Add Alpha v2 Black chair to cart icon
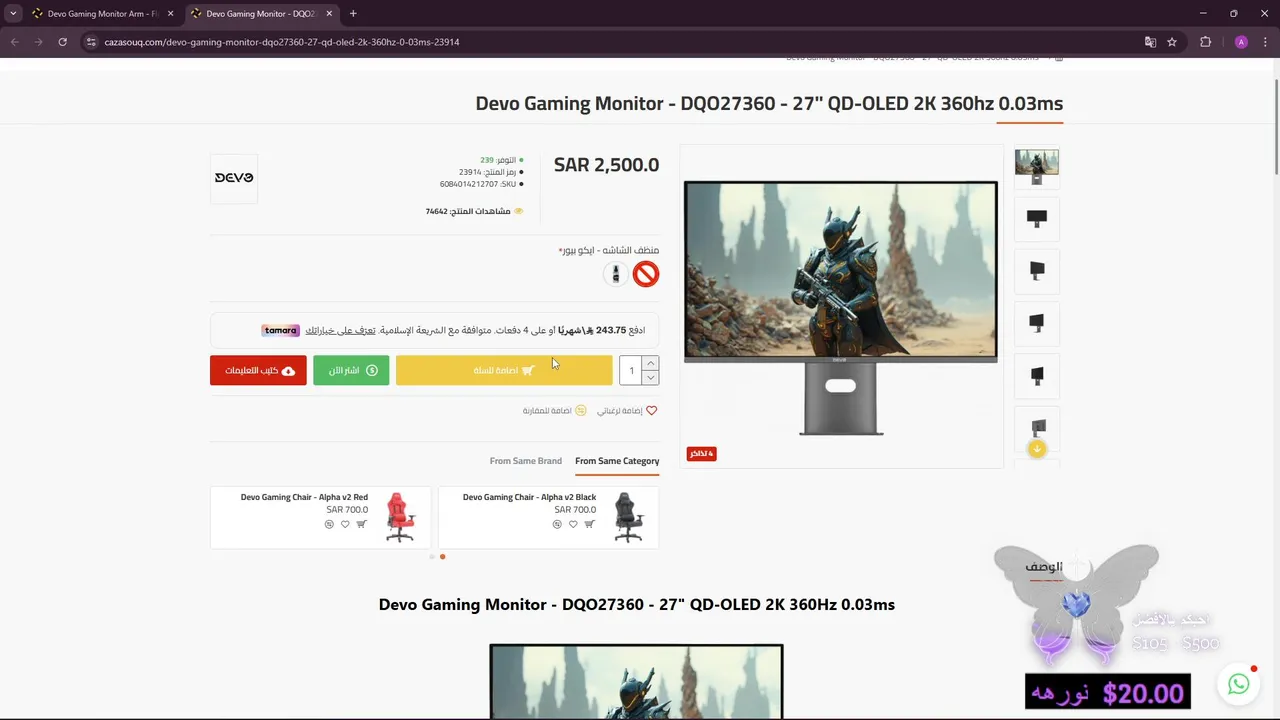1280x720 pixels. (x=589, y=524)
